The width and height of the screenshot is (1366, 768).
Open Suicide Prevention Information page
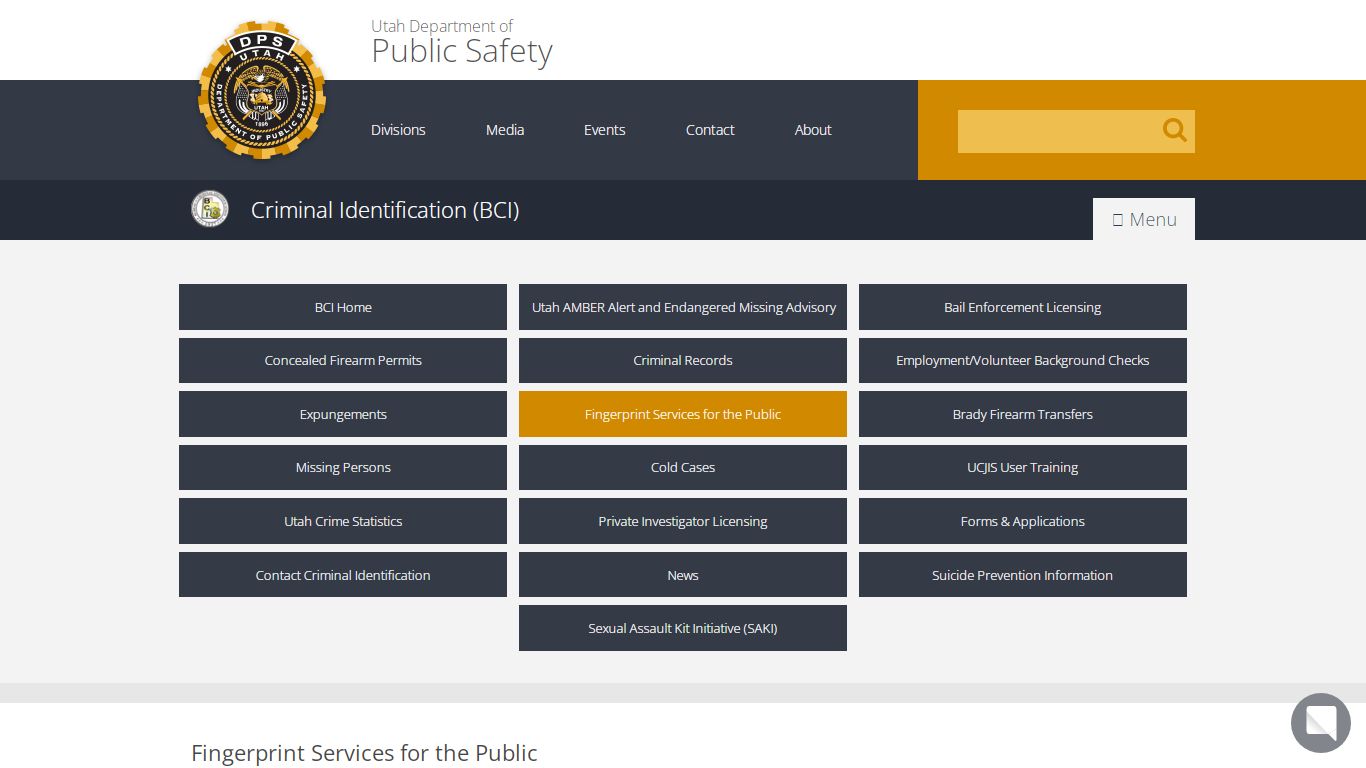click(1023, 575)
